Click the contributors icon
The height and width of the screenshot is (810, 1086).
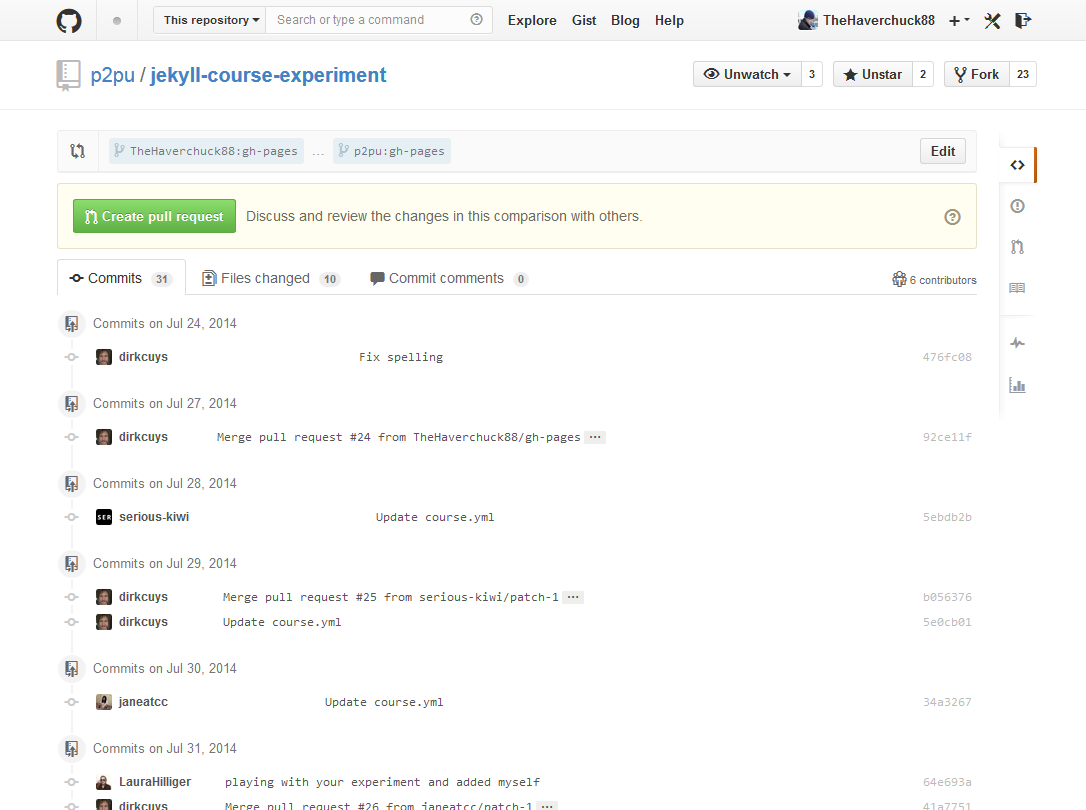(899, 279)
